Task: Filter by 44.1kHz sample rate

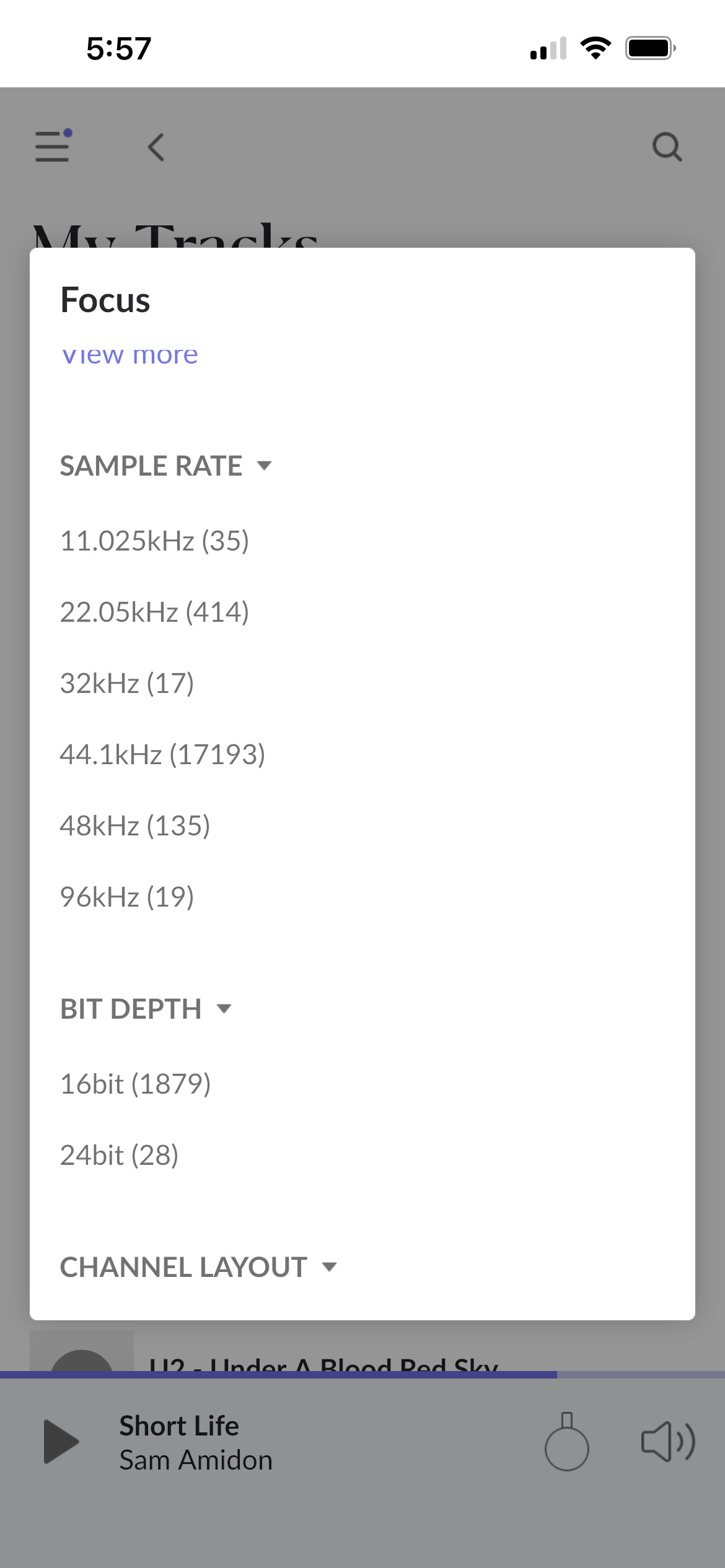Action: coord(162,754)
